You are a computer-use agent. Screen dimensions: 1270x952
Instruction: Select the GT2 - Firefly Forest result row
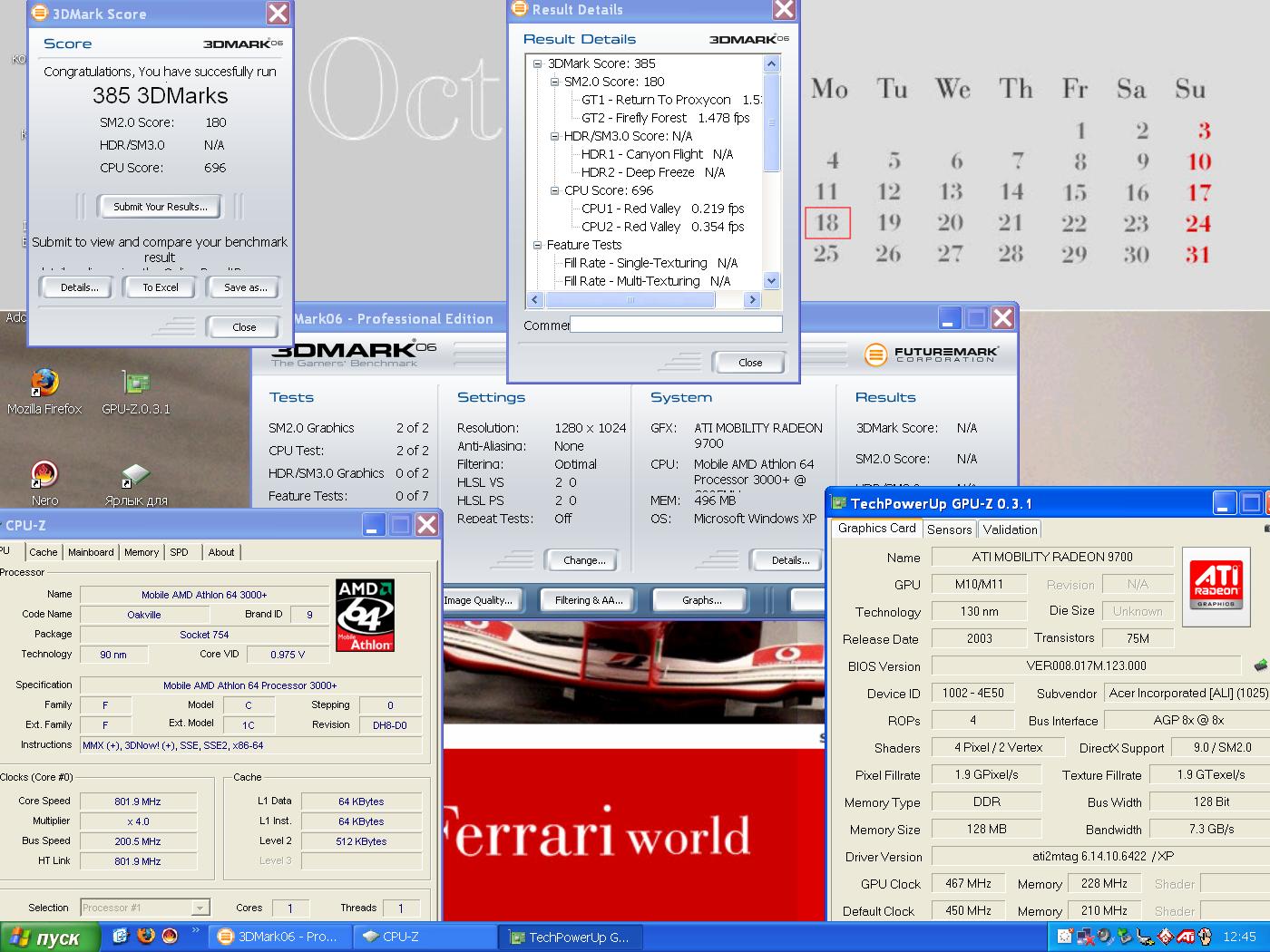666,118
